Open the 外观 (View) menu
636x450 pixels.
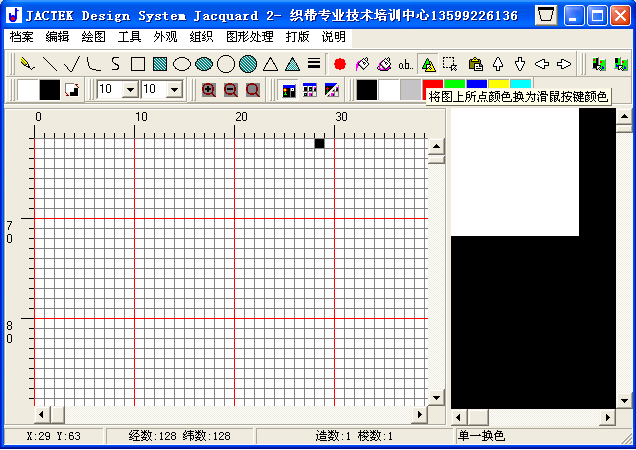(x=165, y=37)
